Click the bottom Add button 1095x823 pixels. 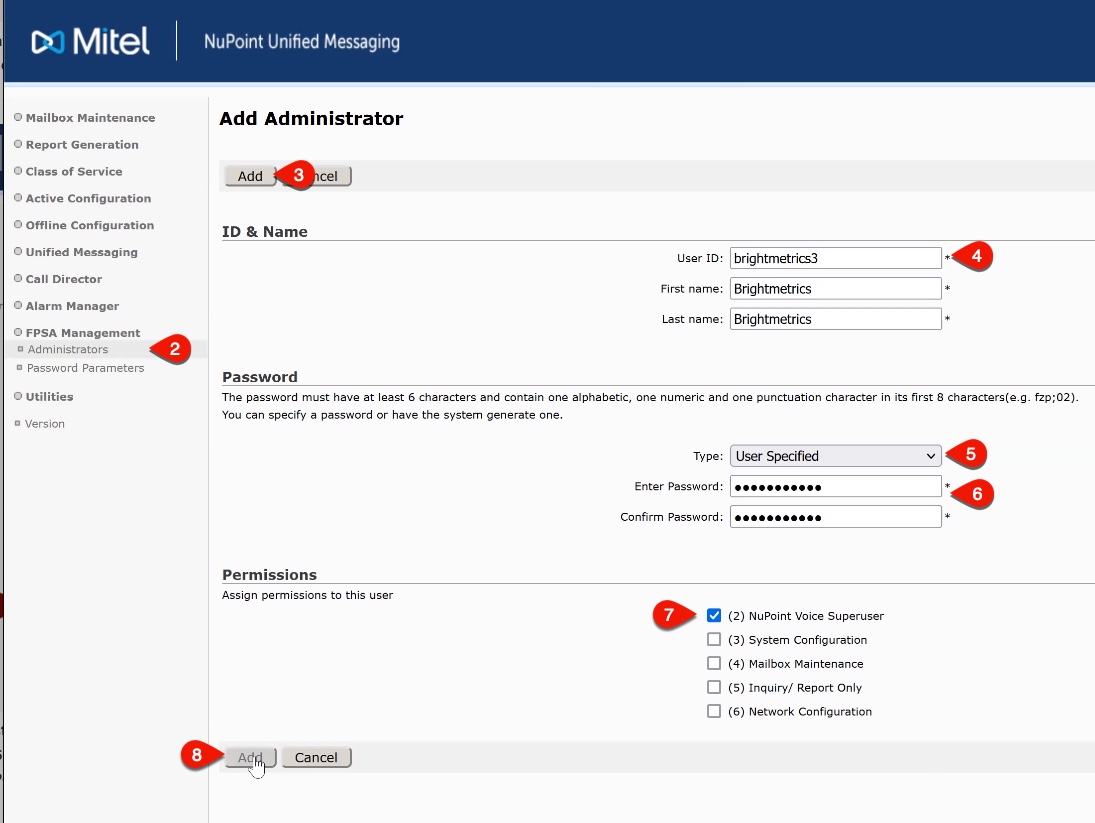coord(250,757)
